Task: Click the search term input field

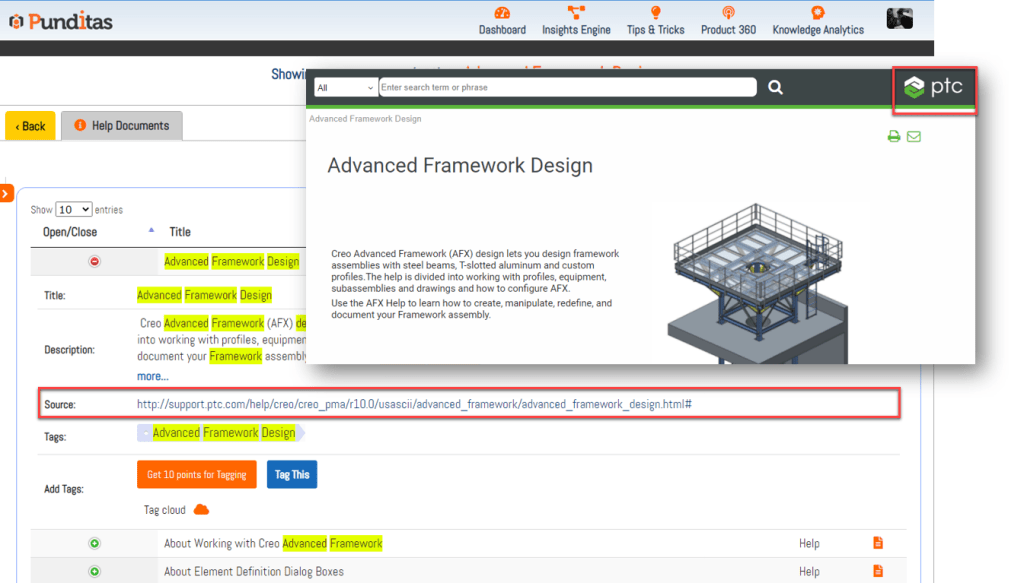Action: (567, 88)
